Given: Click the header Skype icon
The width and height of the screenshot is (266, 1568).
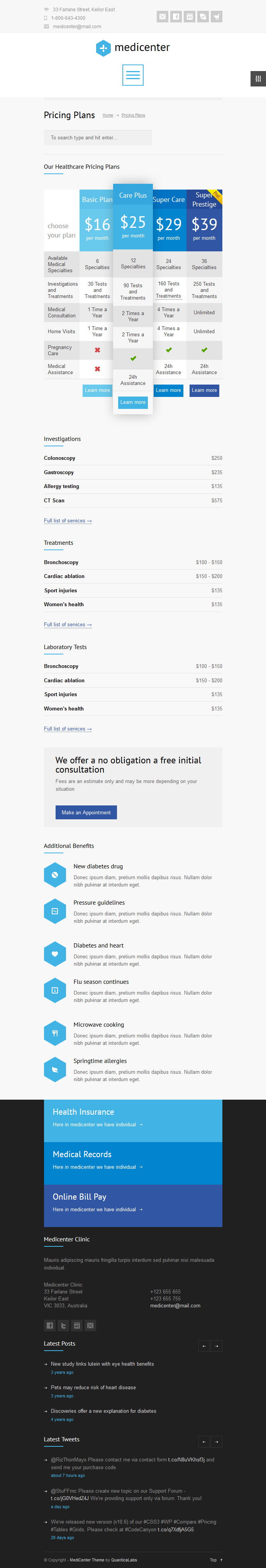Looking at the screenshot, I should [x=203, y=17].
